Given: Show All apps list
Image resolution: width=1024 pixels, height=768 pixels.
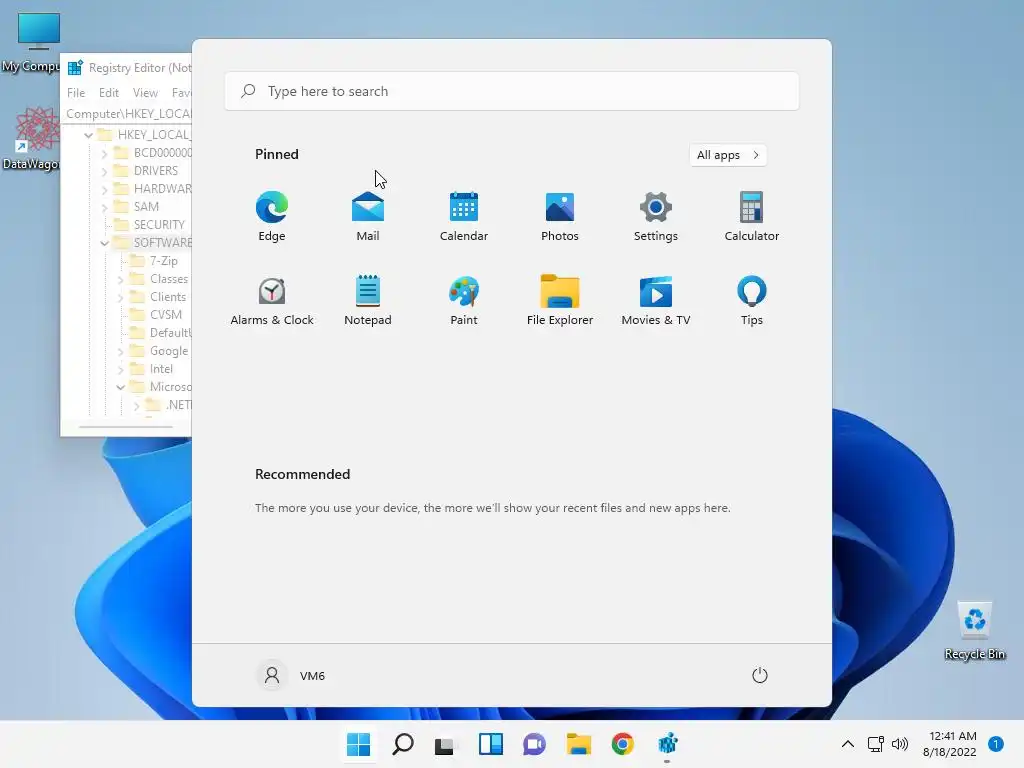Looking at the screenshot, I should pyautogui.click(x=728, y=155).
